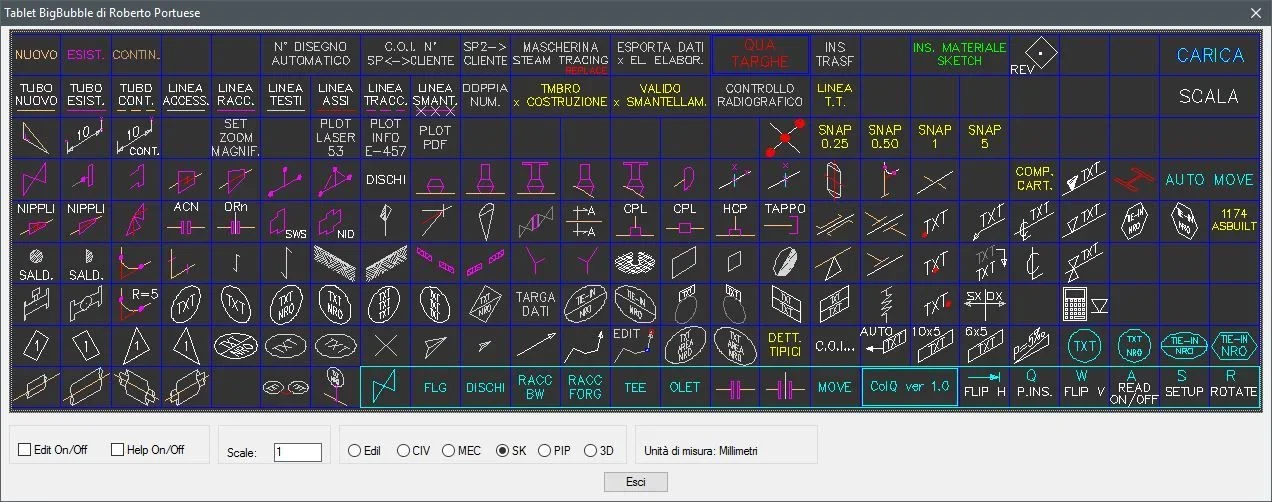Select the REV diamond symbol
This screenshot has height=502, width=1272.
click(1035, 54)
